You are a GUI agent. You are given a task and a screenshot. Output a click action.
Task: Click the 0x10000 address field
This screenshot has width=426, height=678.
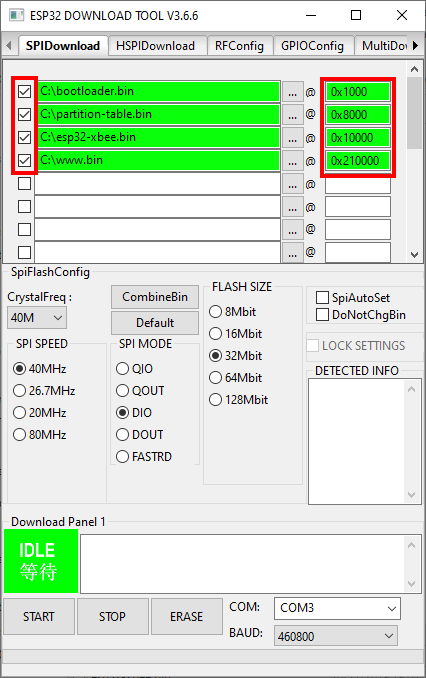[358, 138]
